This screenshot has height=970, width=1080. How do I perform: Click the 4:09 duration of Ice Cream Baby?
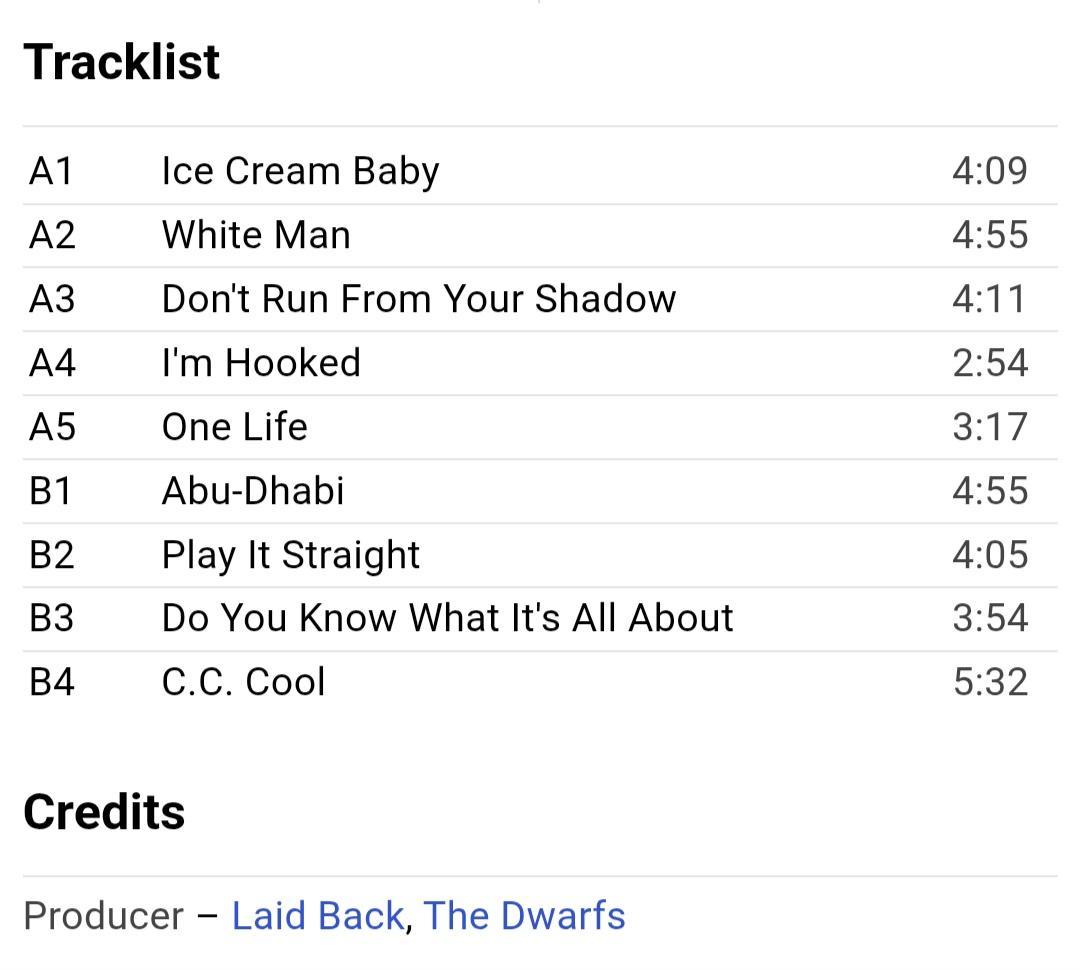pos(989,171)
